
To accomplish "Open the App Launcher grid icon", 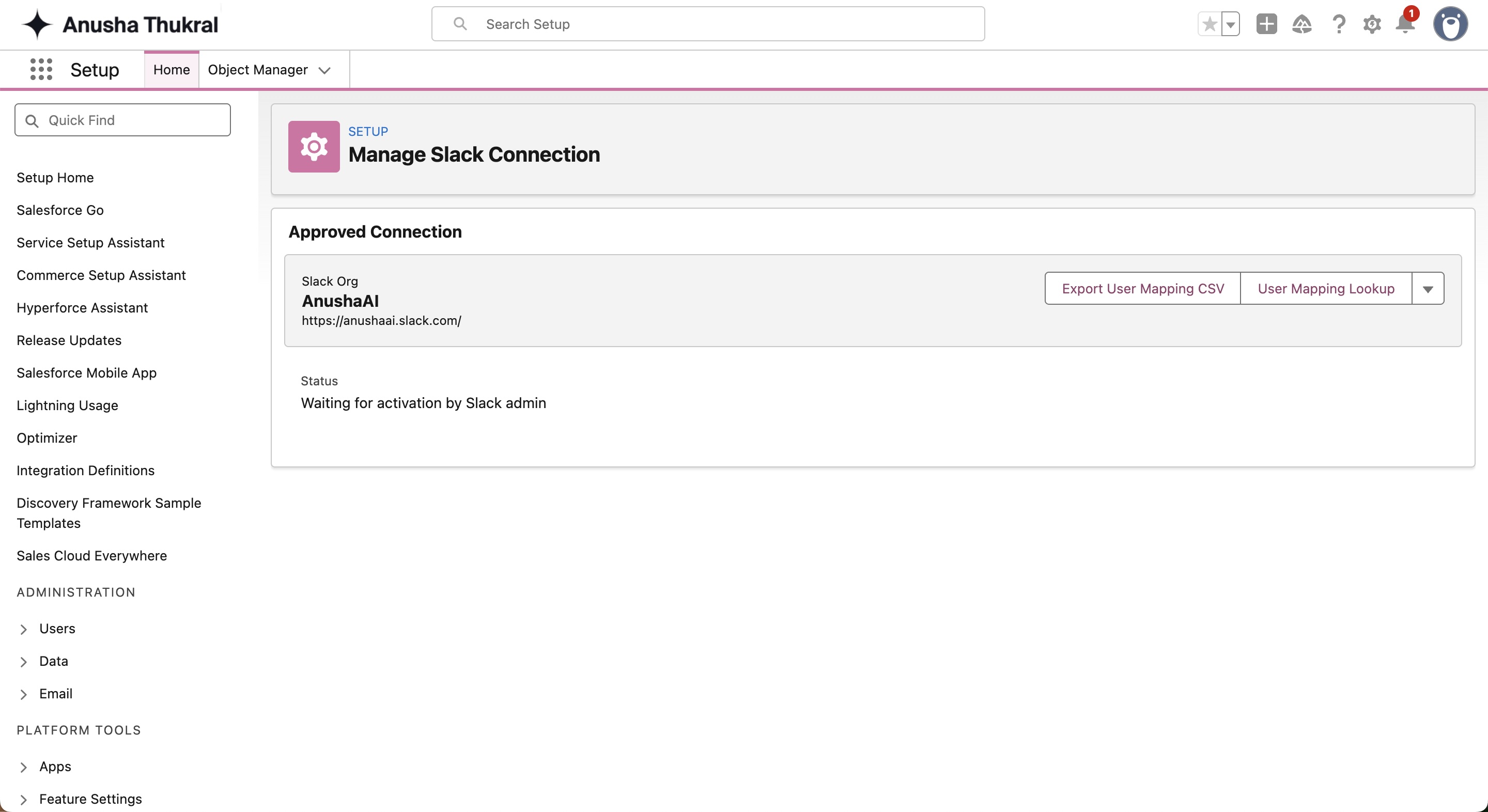I will 41,70.
